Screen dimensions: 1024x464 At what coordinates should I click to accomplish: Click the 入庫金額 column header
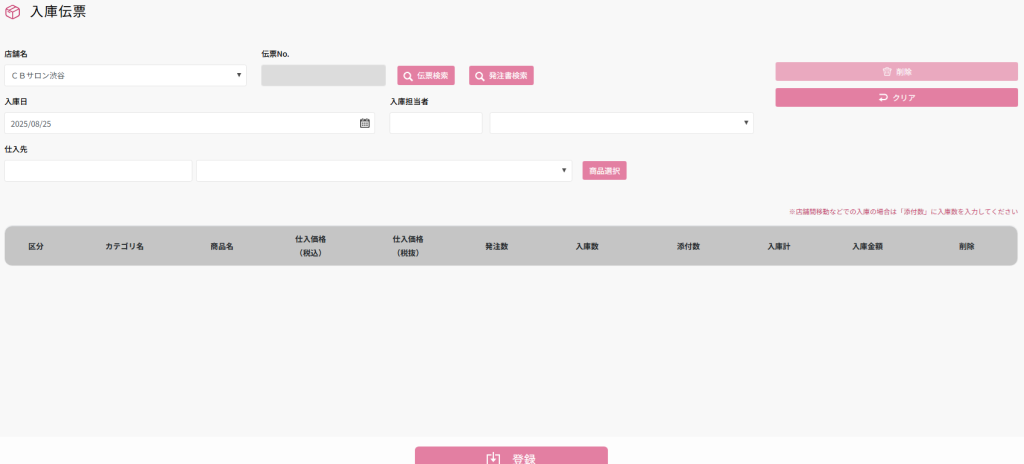tap(867, 246)
